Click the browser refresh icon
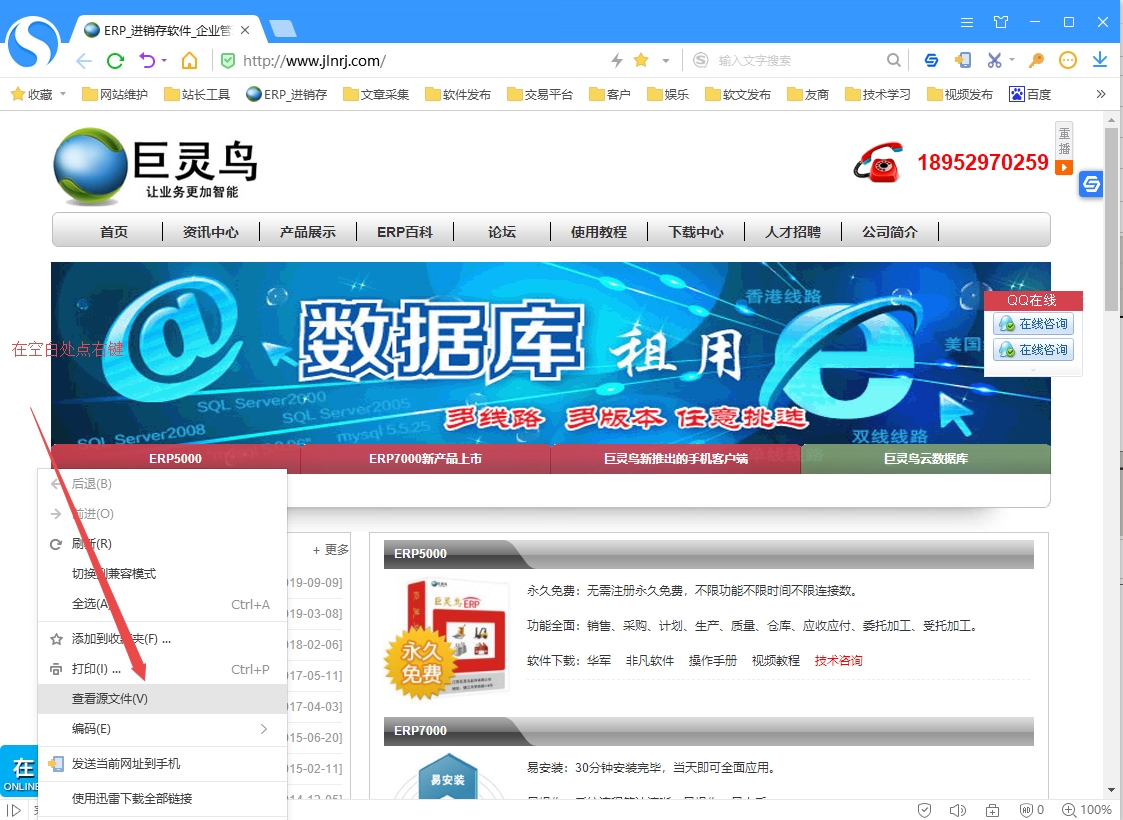The height and width of the screenshot is (820, 1123). tap(115, 60)
